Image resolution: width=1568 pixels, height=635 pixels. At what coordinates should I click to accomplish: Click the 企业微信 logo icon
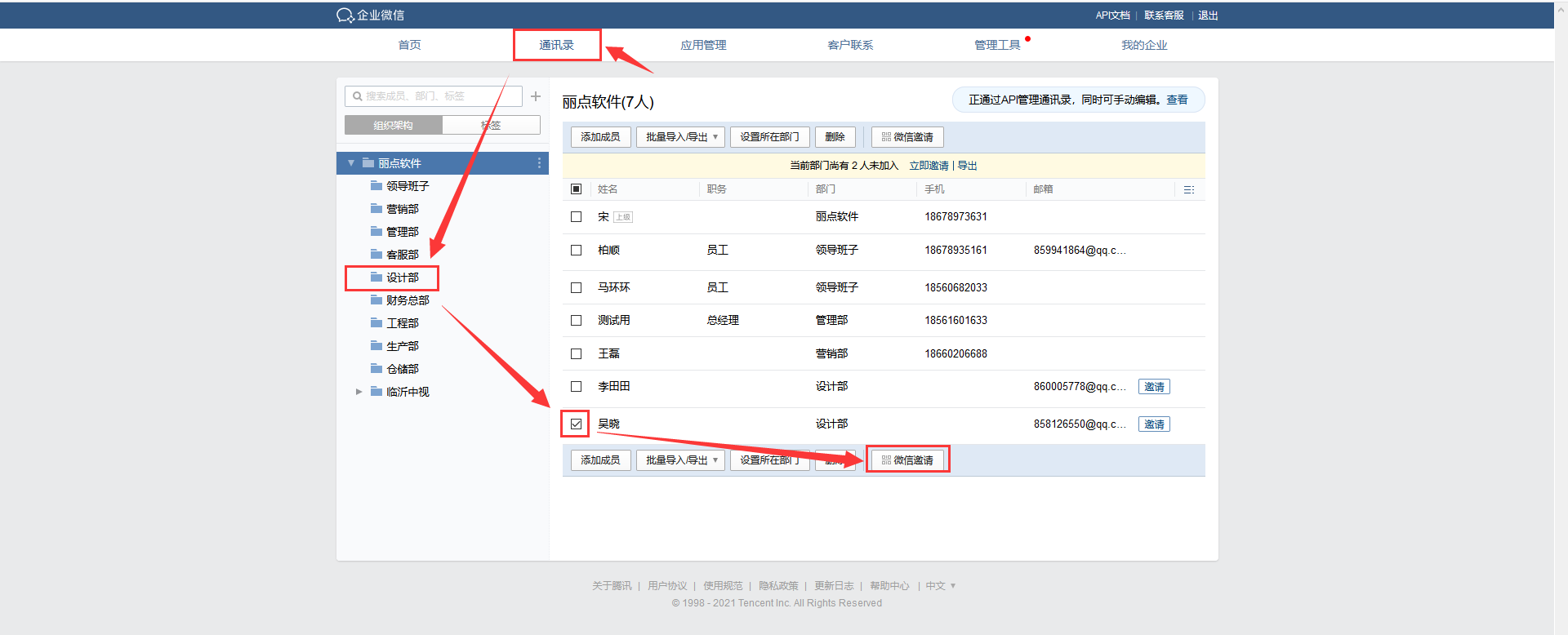[x=345, y=16]
